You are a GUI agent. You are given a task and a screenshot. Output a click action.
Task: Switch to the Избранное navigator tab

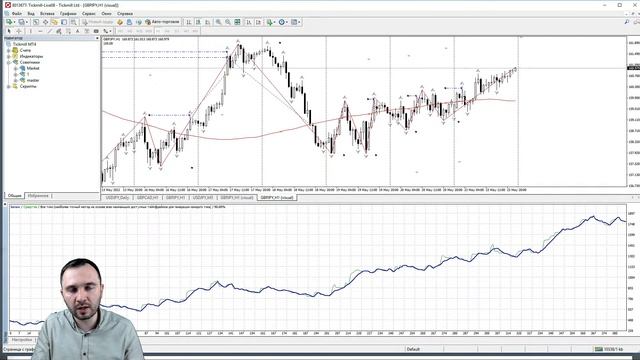pos(38,196)
